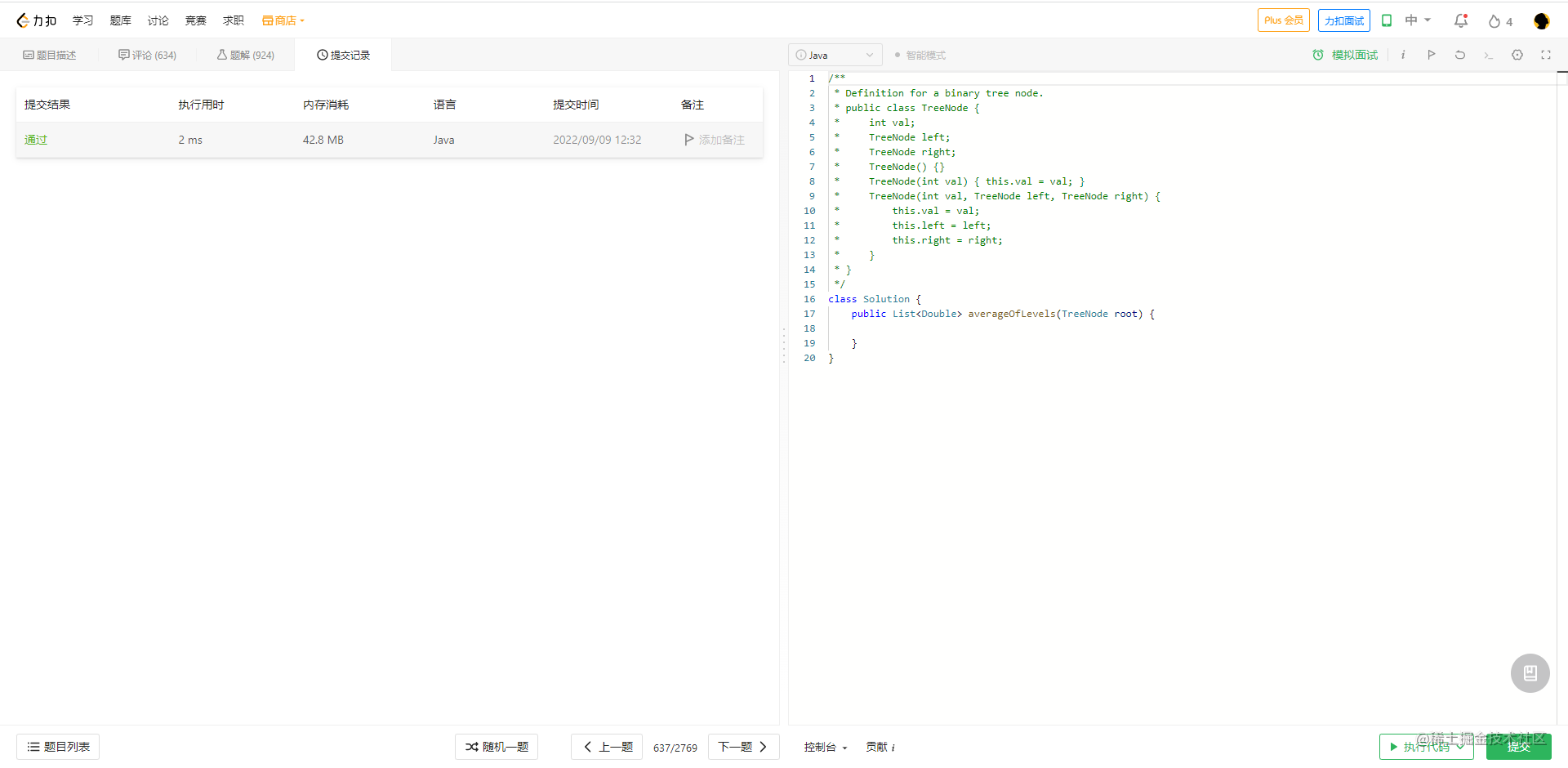Image resolution: width=1568 pixels, height=768 pixels.
Task: Click 贡献 contribute link
Action: coord(876,747)
